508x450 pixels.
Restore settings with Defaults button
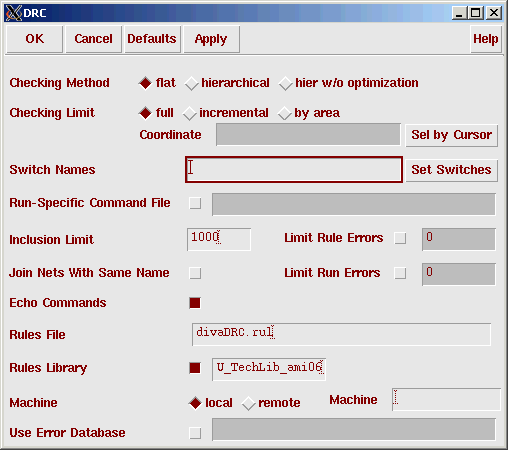pyautogui.click(x=152, y=39)
